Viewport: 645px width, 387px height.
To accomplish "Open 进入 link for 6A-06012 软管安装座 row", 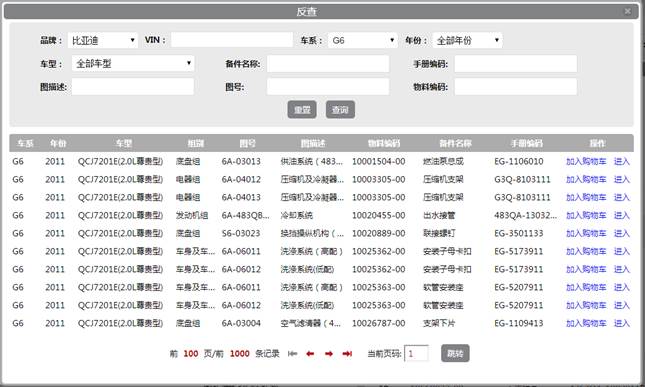I will tap(622, 305).
